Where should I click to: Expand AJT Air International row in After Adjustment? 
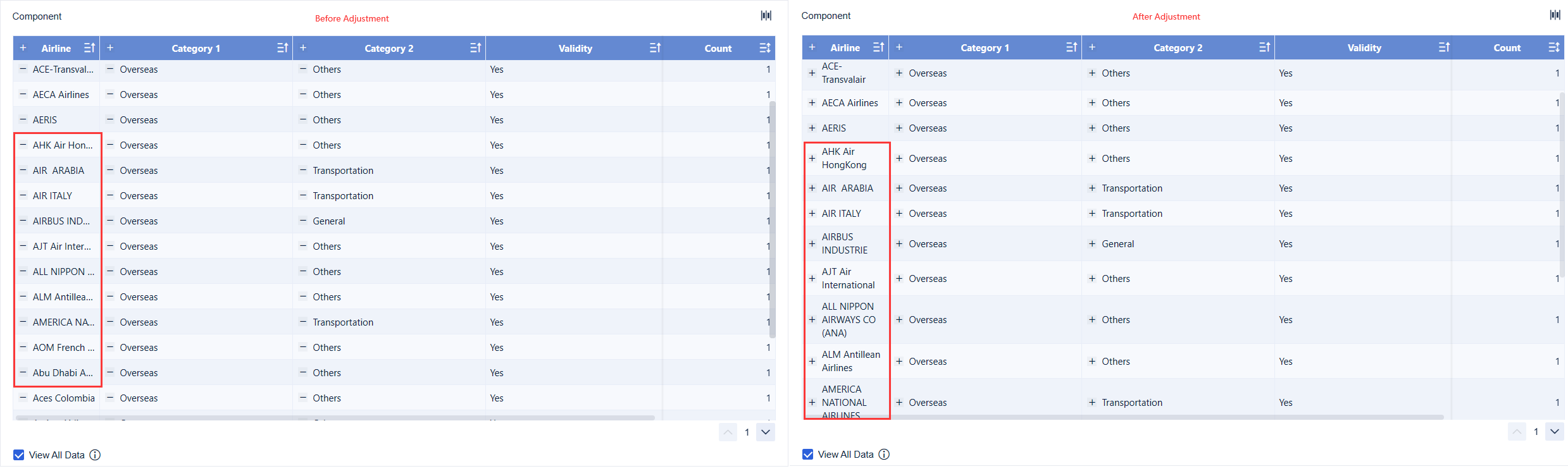tap(812, 278)
